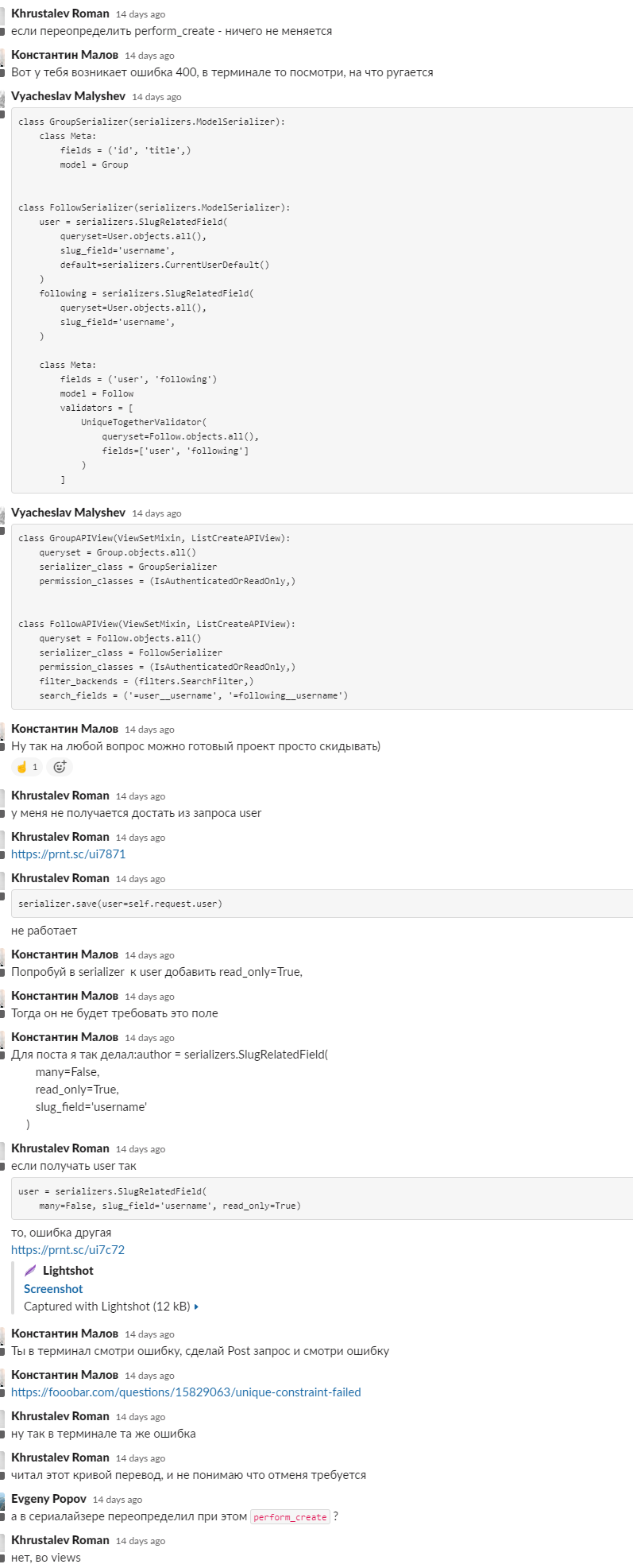The image size is (633, 1568).
Task: Open the prnt.sc/ui7871 link
Action: [68, 854]
